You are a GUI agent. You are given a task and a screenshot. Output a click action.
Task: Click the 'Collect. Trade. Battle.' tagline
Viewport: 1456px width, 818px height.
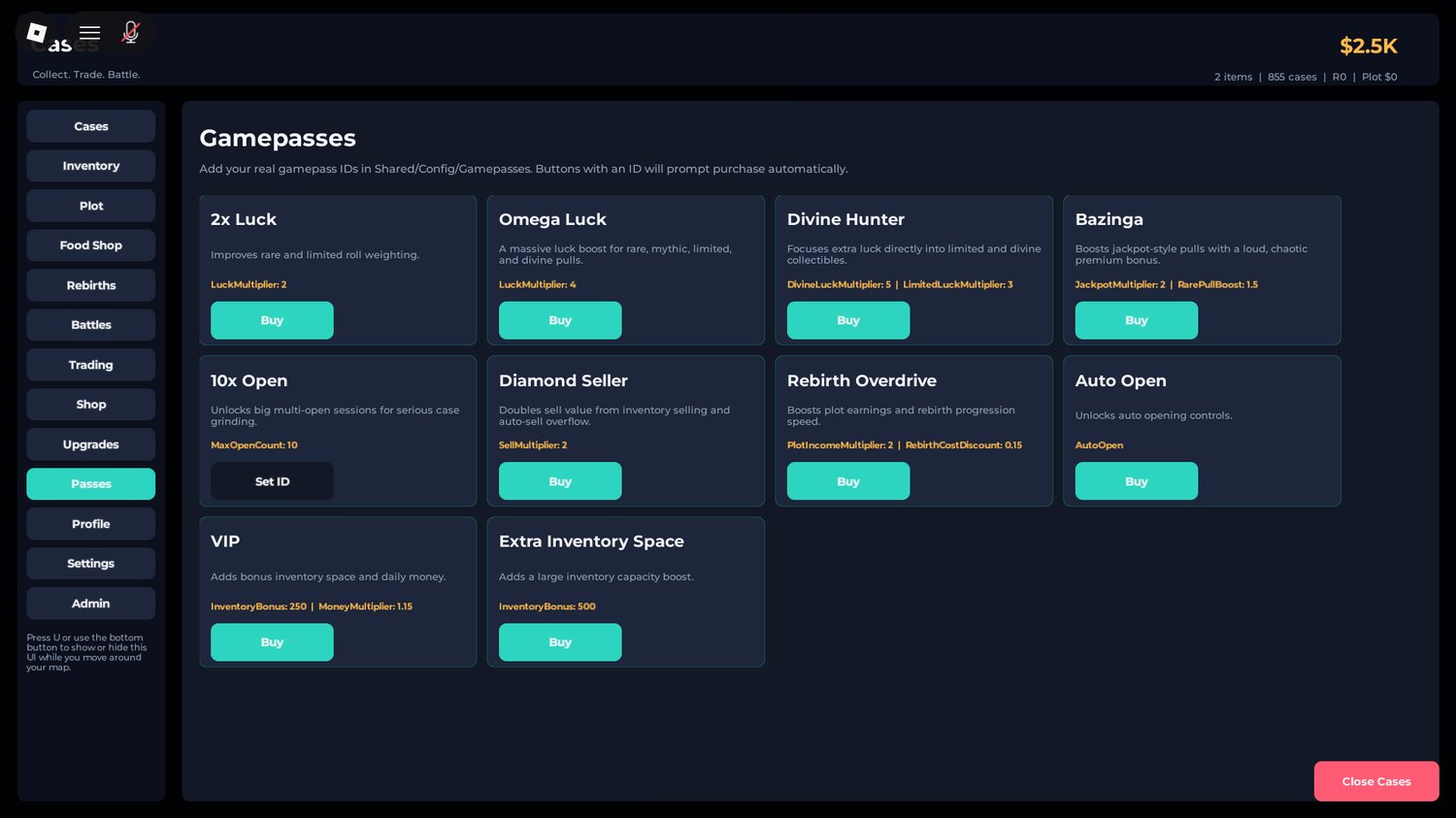86,75
